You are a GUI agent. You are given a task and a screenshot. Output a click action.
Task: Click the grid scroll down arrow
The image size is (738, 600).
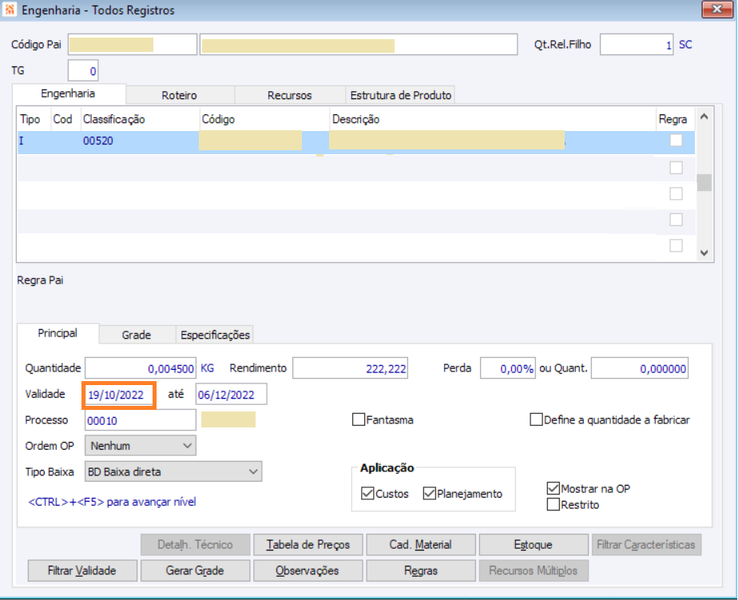[704, 253]
